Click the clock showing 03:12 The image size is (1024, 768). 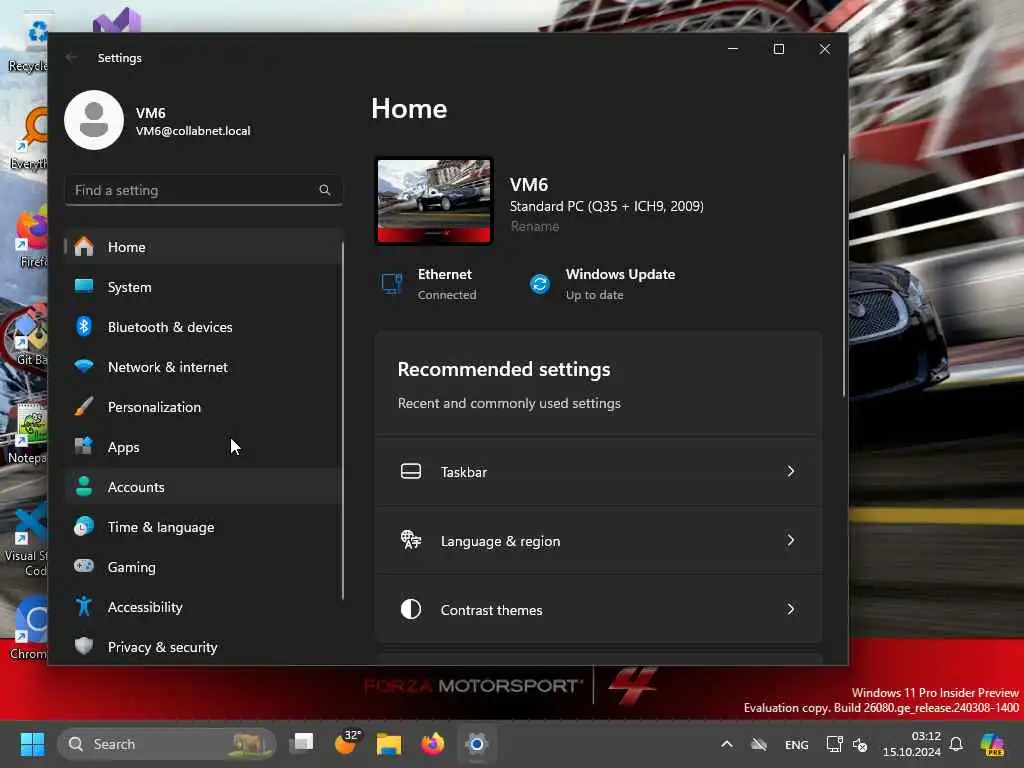coord(912,744)
